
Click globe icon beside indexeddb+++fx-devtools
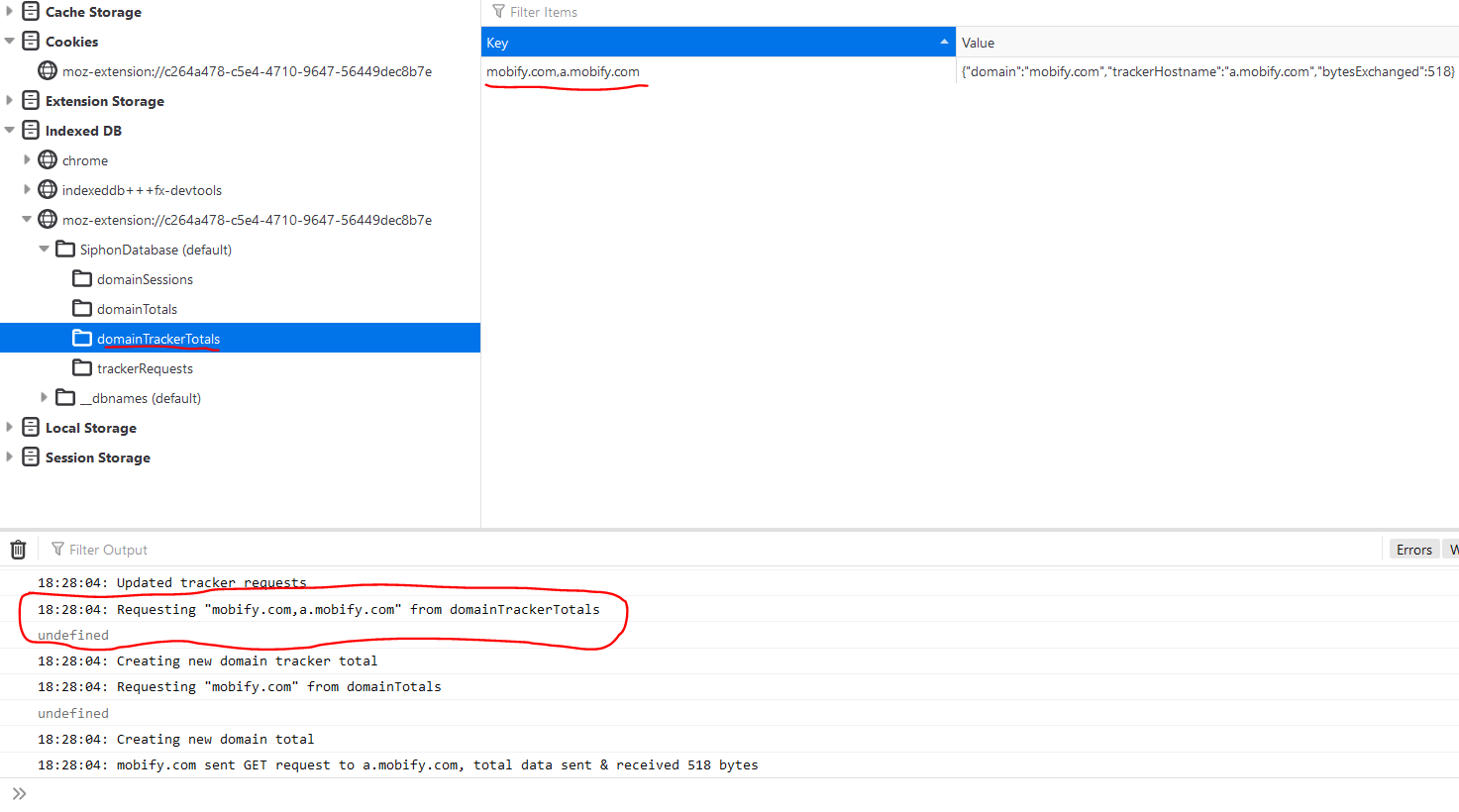(x=48, y=190)
